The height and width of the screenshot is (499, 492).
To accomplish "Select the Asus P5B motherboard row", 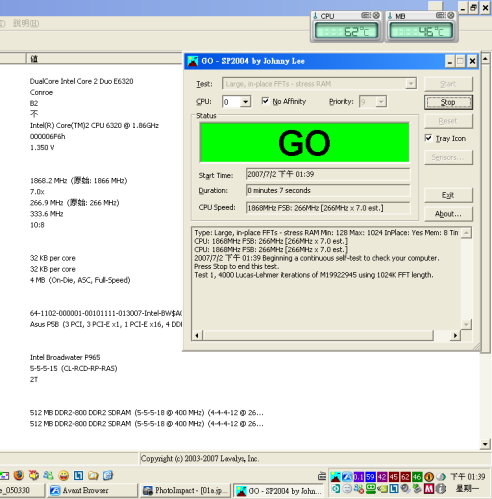I will 106,324.
